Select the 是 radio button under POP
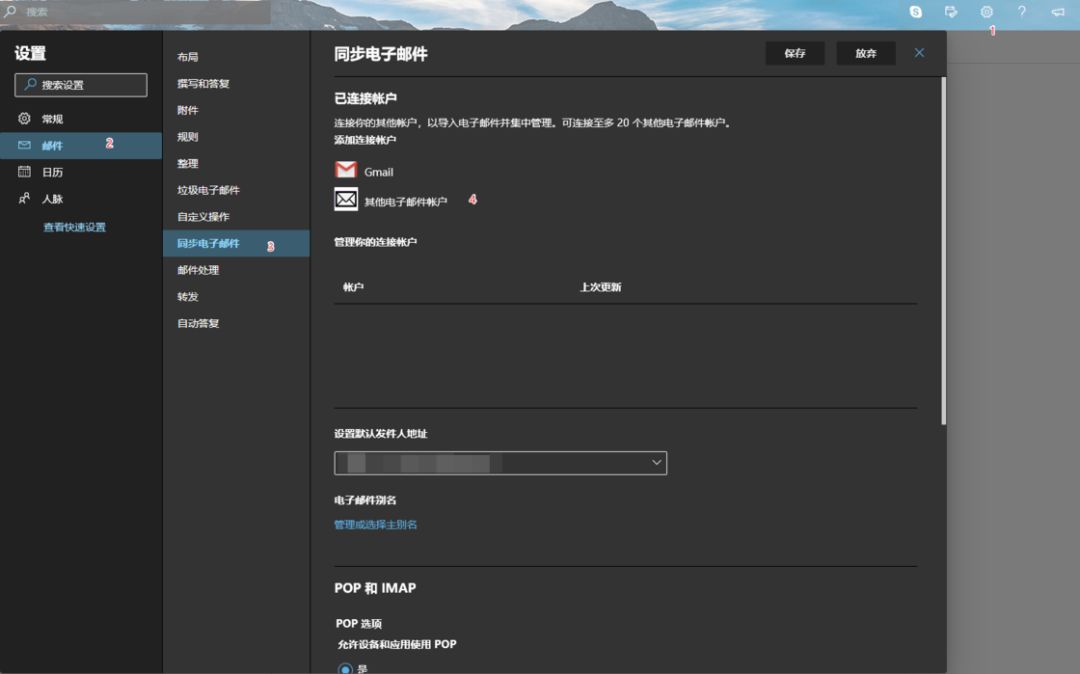This screenshot has height=674, width=1080. tap(345, 668)
